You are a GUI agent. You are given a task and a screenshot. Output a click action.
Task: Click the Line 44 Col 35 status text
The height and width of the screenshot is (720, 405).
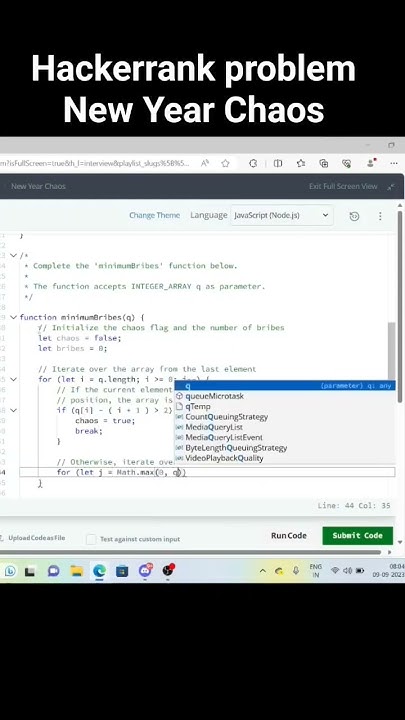(x=354, y=506)
